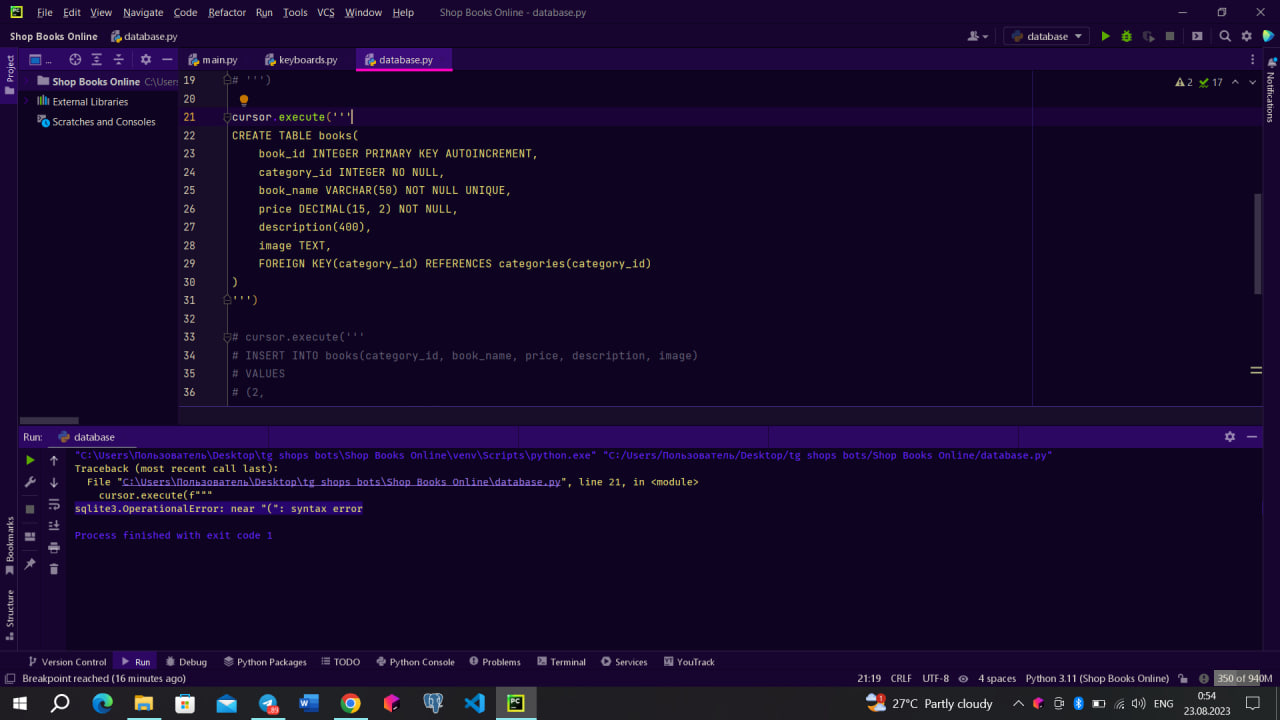Image resolution: width=1280 pixels, height=720 pixels.
Task: Hide the Project tool window
Action: (x=167, y=60)
